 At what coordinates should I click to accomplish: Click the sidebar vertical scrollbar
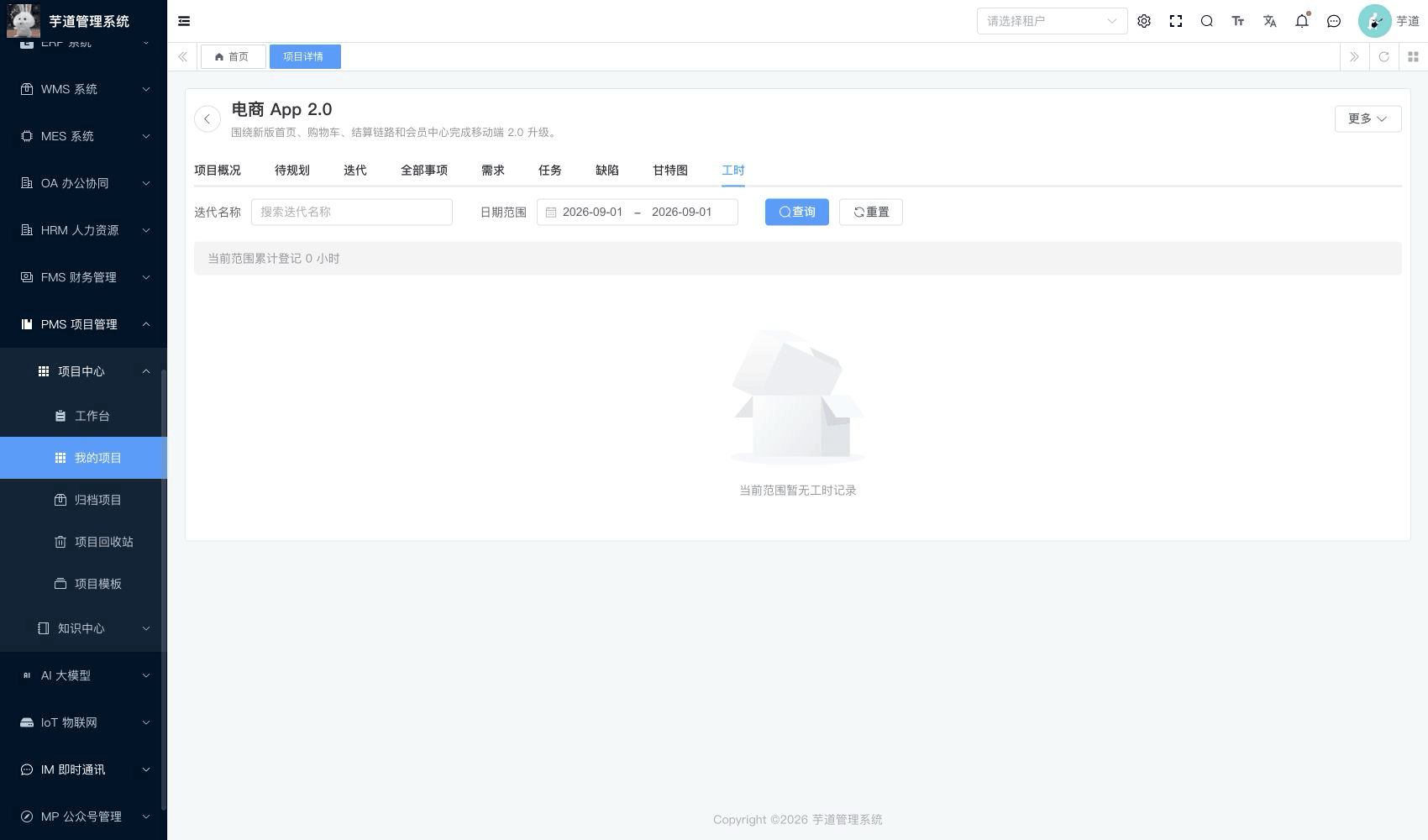tap(164, 588)
